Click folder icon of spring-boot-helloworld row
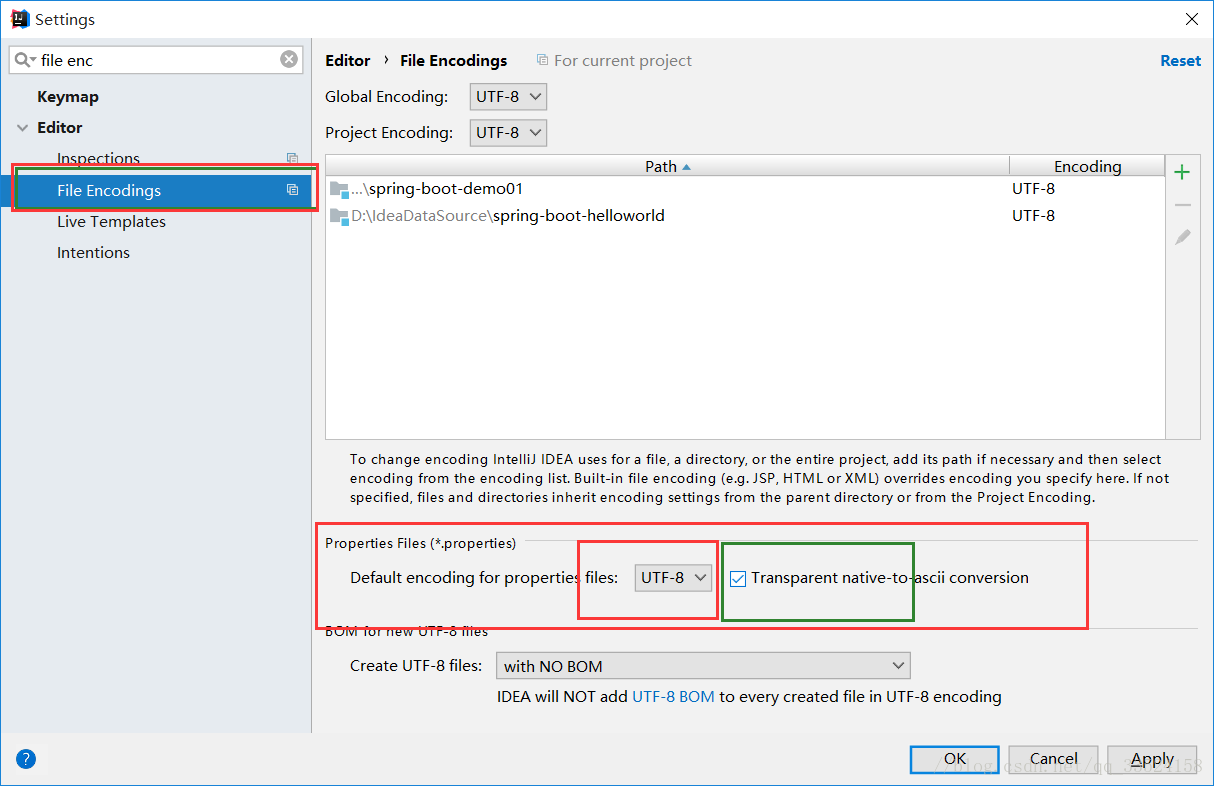1214x786 pixels. click(x=339, y=216)
